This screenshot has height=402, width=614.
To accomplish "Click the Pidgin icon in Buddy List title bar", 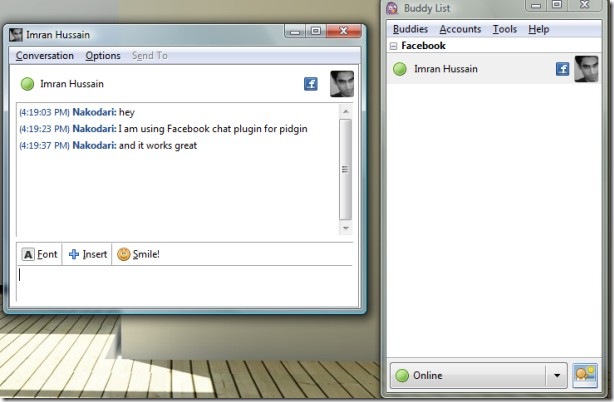I will coord(392,8).
